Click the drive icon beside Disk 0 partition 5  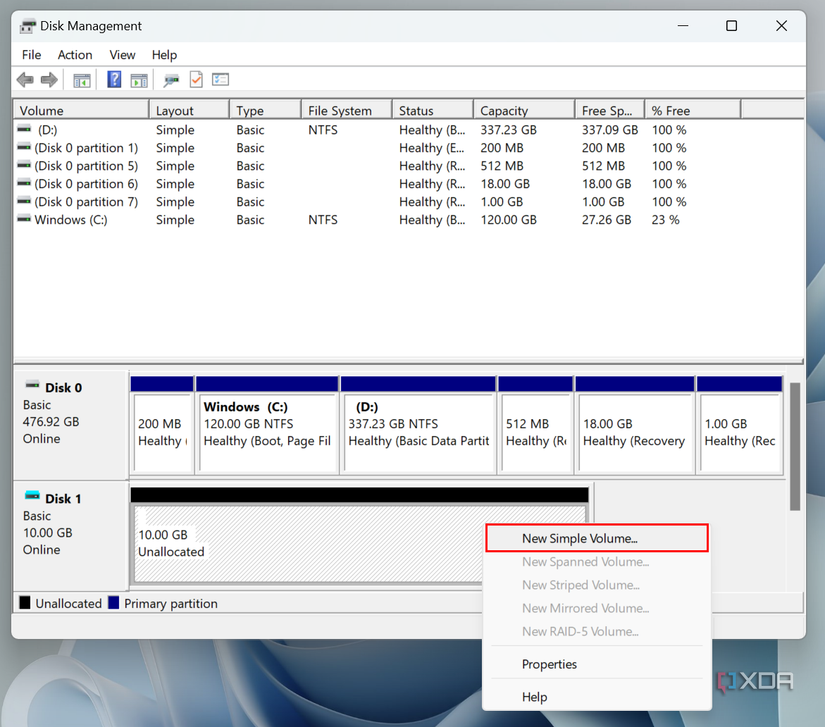24,165
